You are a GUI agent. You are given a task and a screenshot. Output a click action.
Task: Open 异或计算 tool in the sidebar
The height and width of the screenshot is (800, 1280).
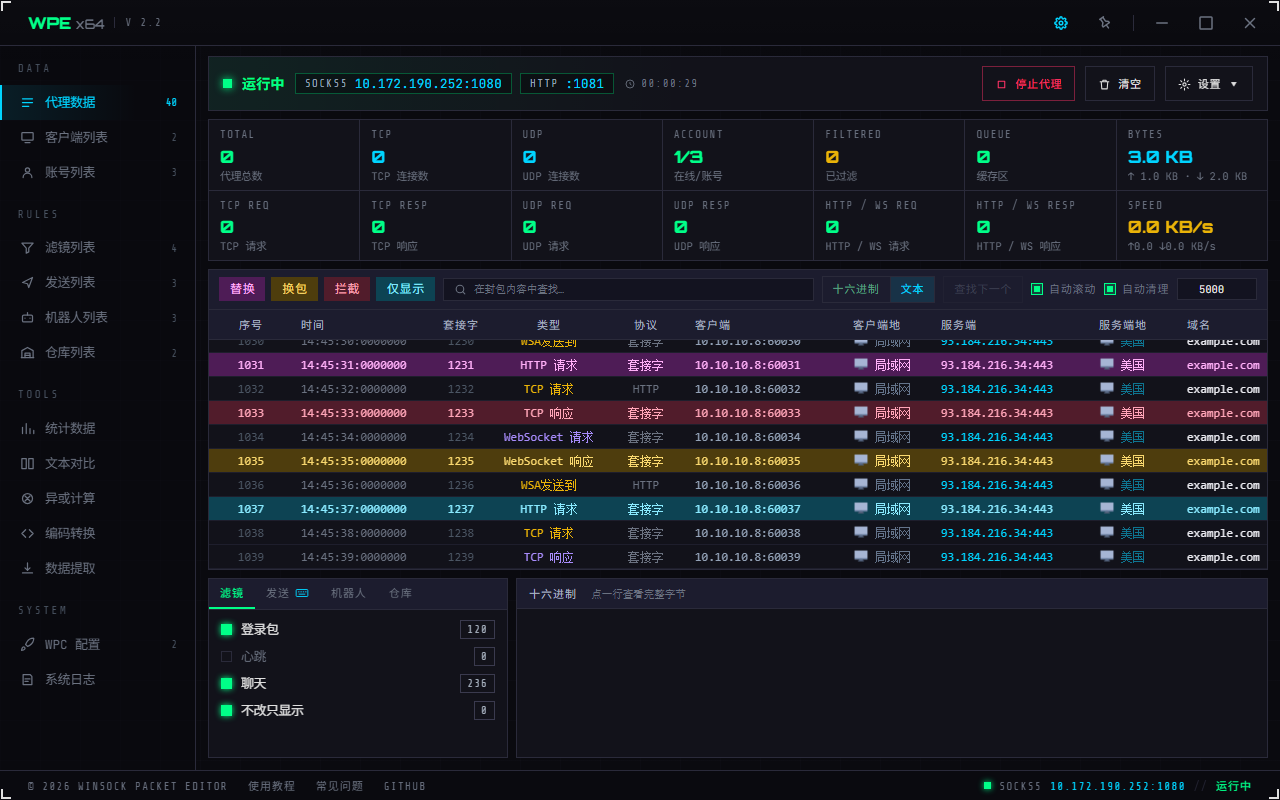tap(97, 498)
